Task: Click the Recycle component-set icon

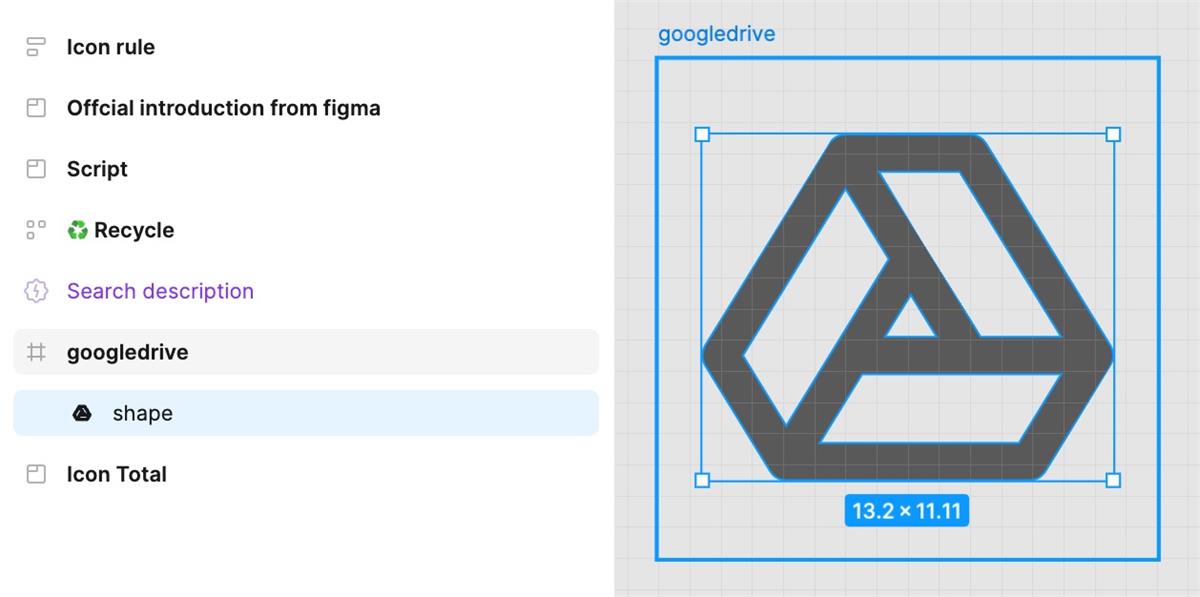Action: point(36,230)
